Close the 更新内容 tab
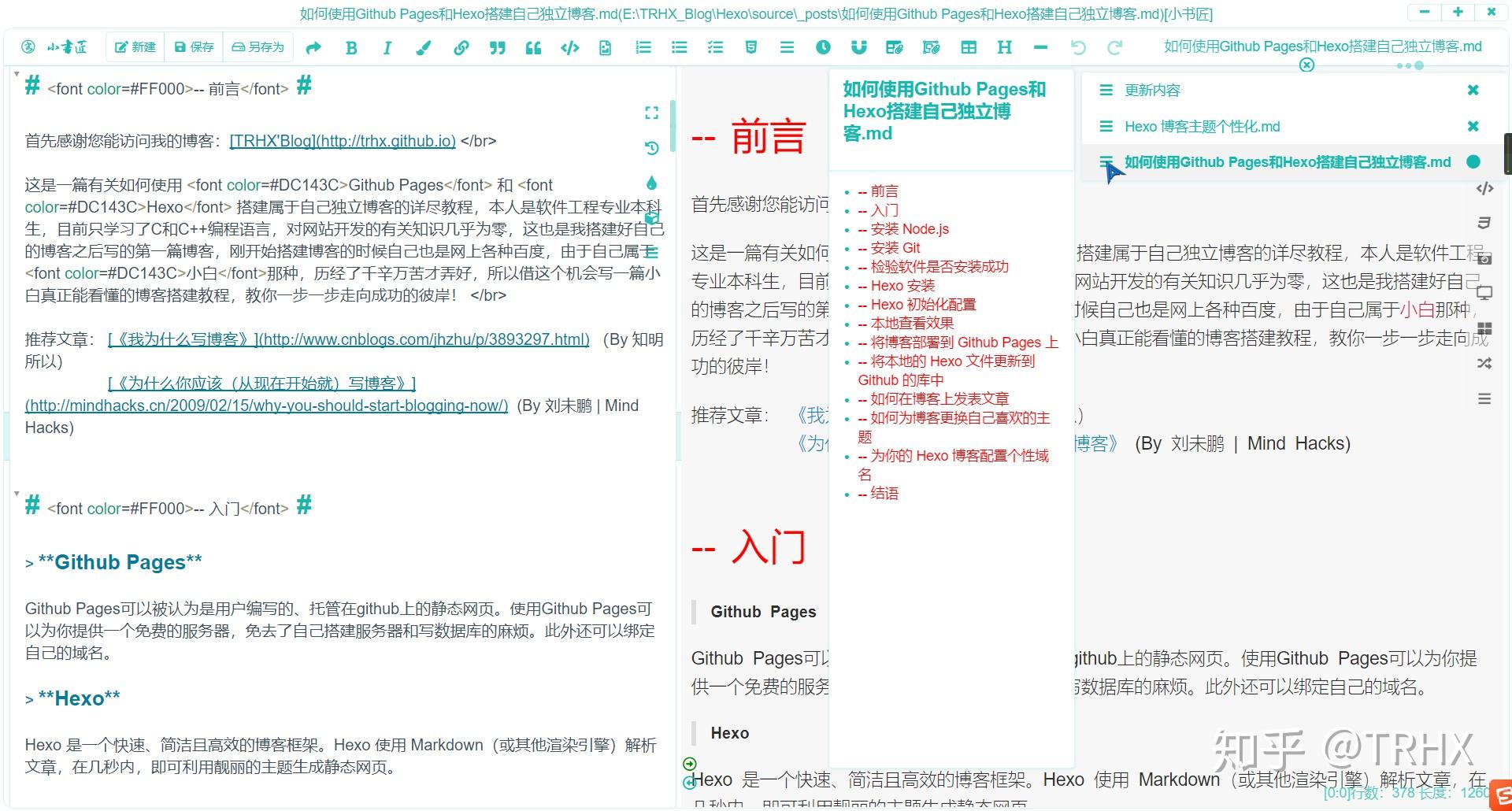Viewport: 1512px width, 811px height. pos(1473,90)
